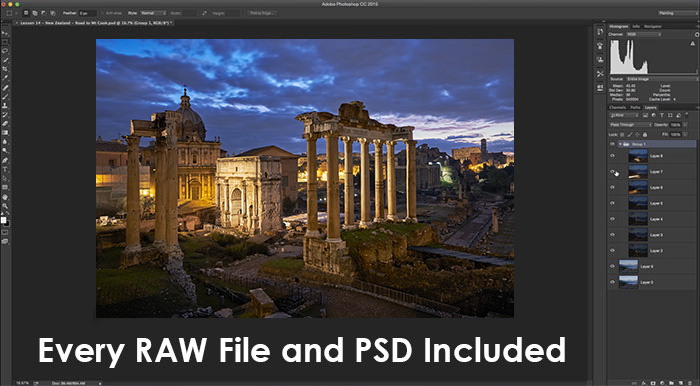Select the Zoom tool in toolbar
Screen dimensions: 700x386
[x=5, y=206]
